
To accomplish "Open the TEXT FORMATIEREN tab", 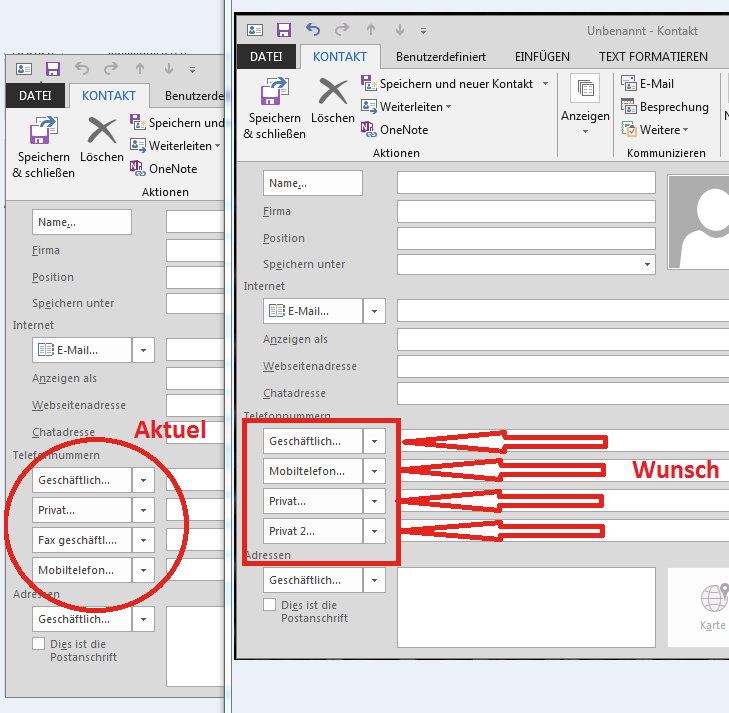I will (653, 57).
